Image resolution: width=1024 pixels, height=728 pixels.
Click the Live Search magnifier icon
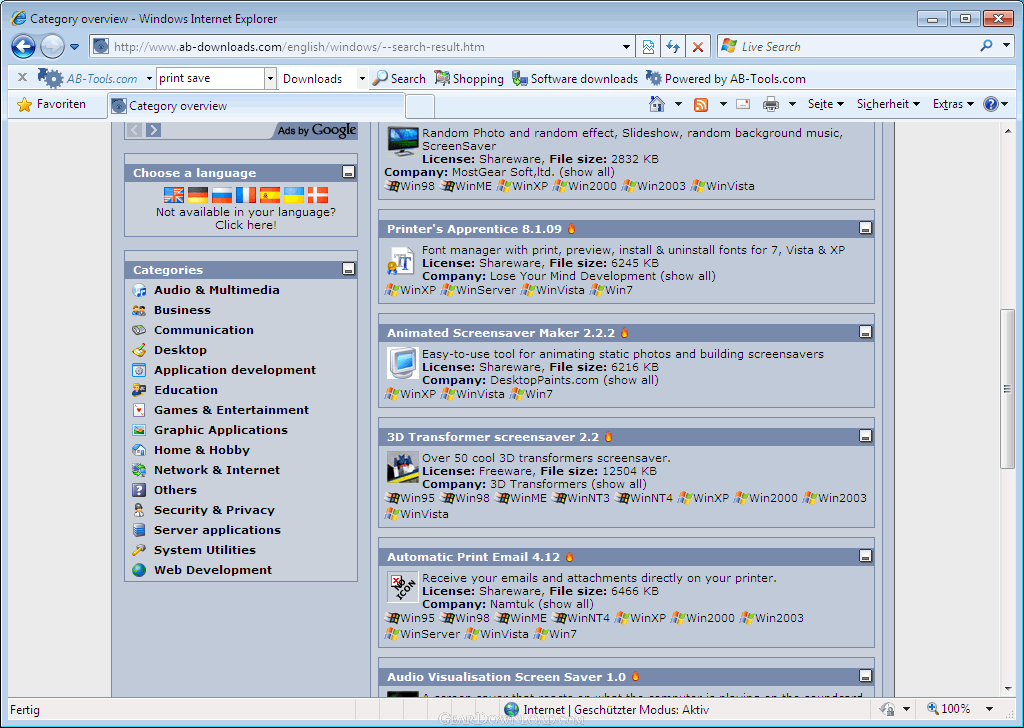(x=987, y=46)
